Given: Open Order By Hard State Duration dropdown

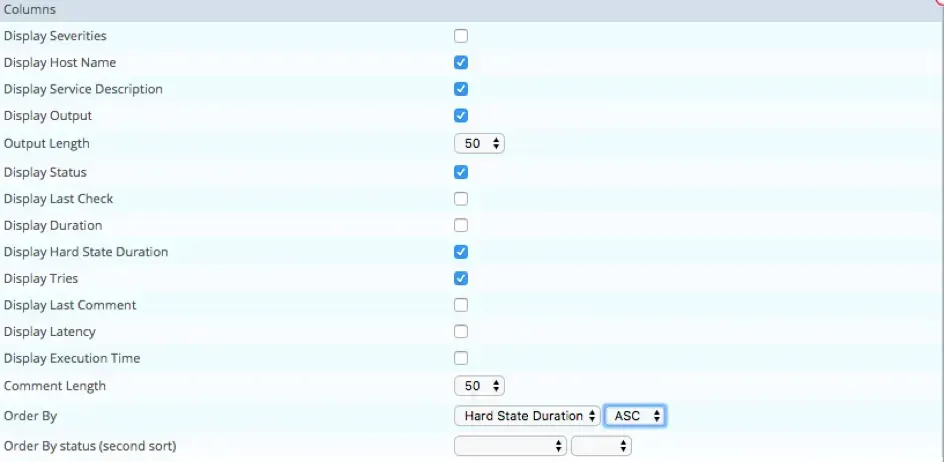Looking at the screenshot, I should click(x=527, y=416).
